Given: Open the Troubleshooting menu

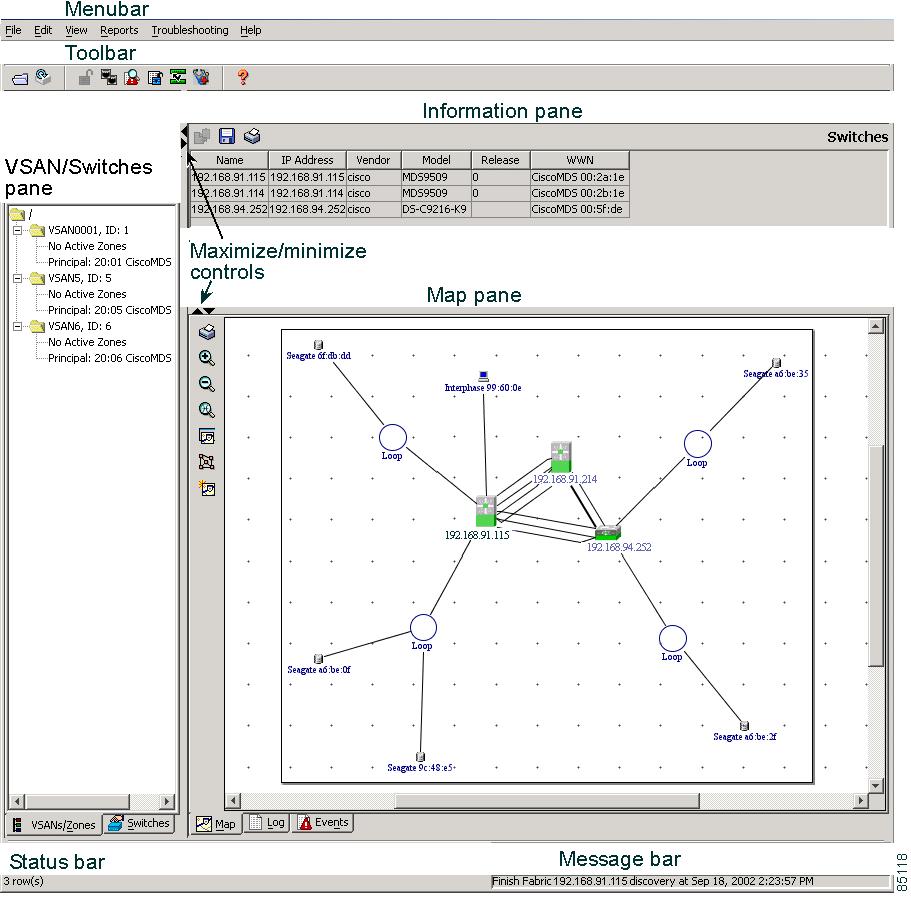Looking at the screenshot, I should click(x=190, y=30).
